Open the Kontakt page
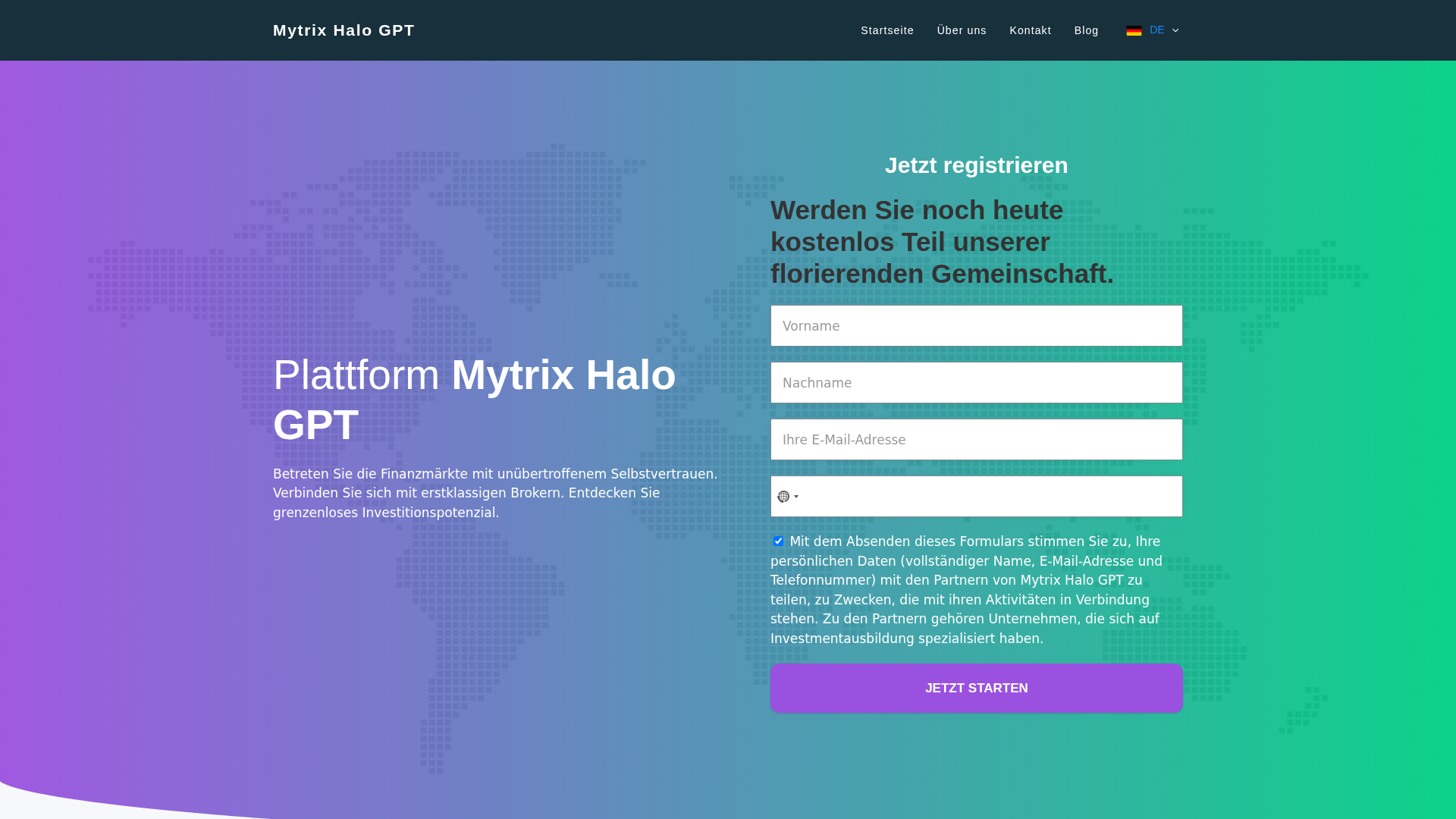The width and height of the screenshot is (1456, 819). point(1031,30)
